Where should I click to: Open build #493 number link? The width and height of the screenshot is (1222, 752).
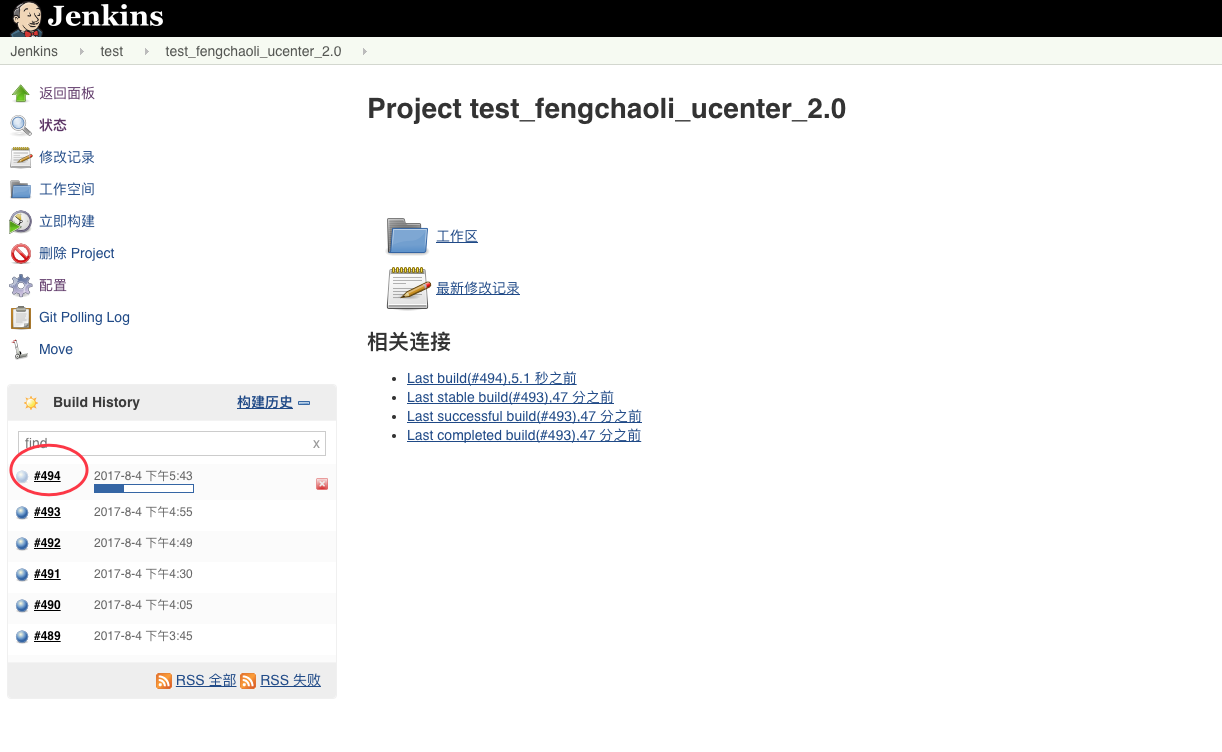coord(47,512)
